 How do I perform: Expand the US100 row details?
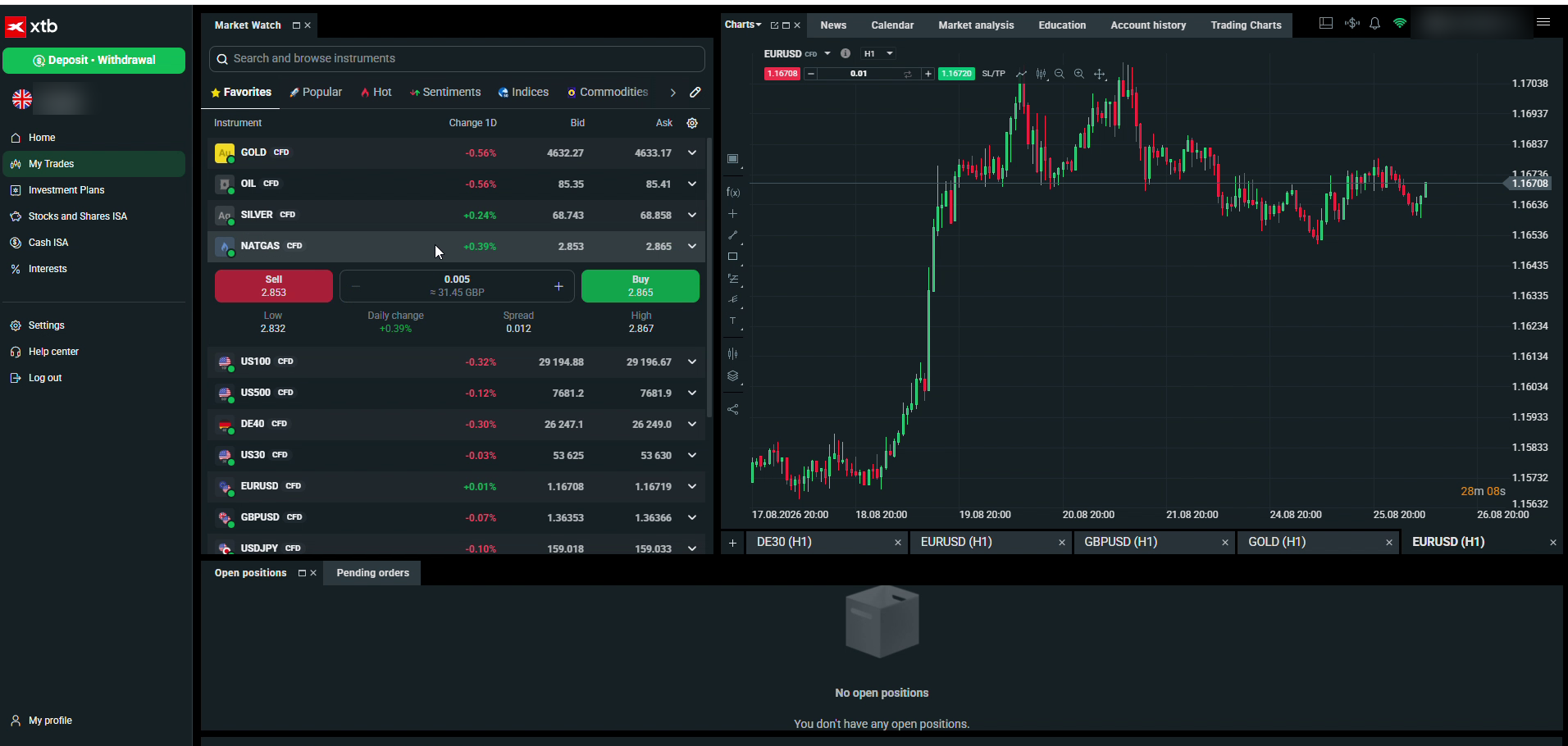click(x=692, y=362)
